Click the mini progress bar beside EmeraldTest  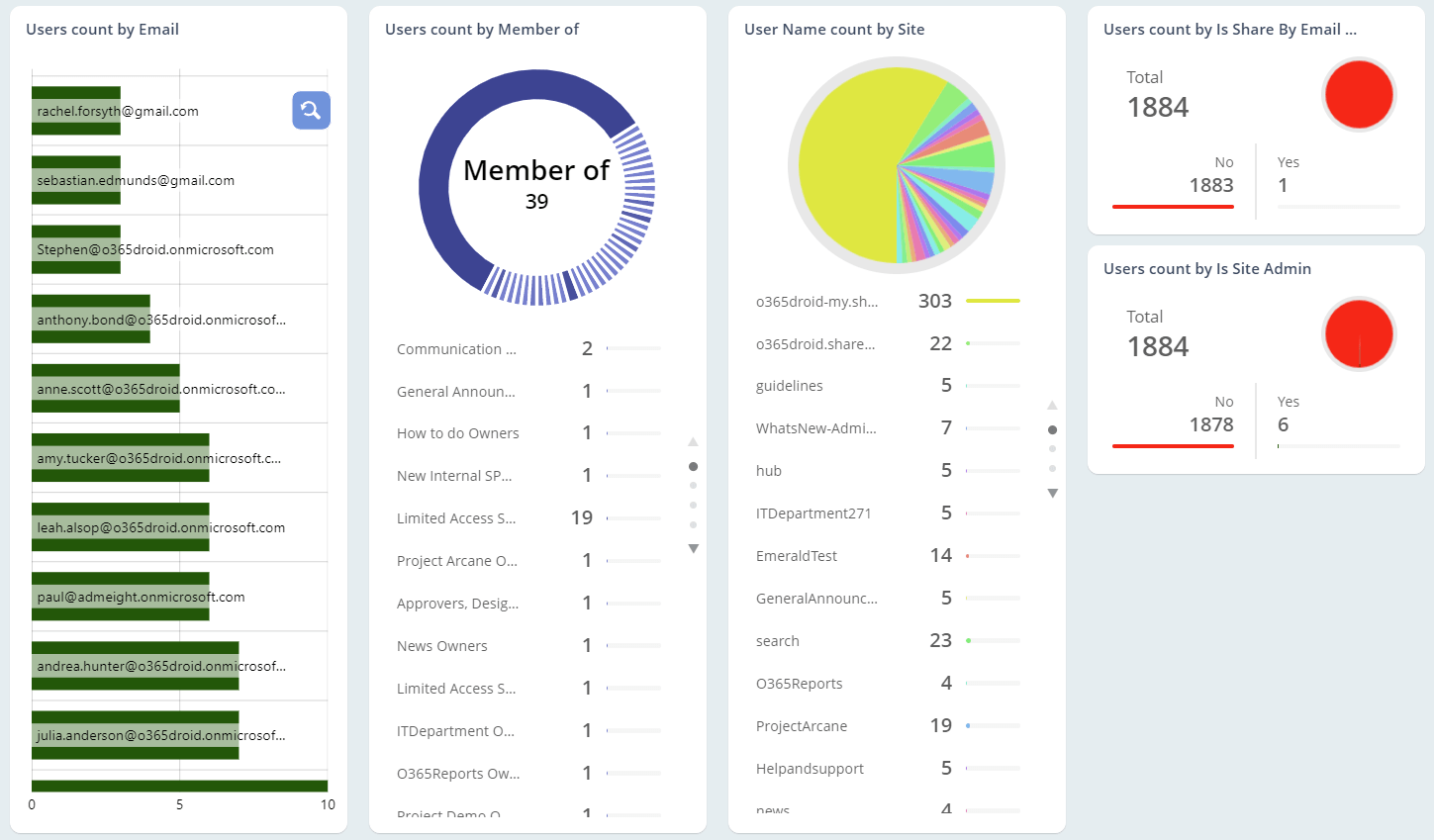point(990,555)
